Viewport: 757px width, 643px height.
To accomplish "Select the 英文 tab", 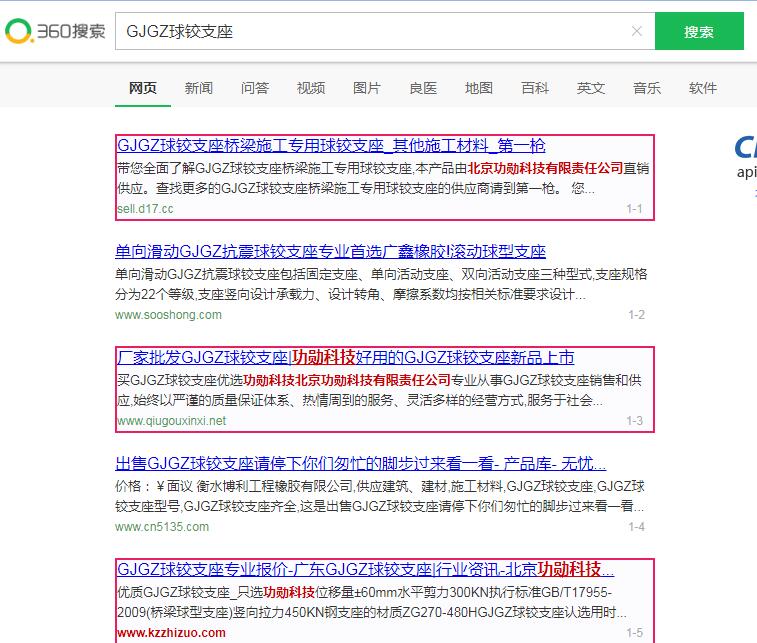I will coord(591,88).
